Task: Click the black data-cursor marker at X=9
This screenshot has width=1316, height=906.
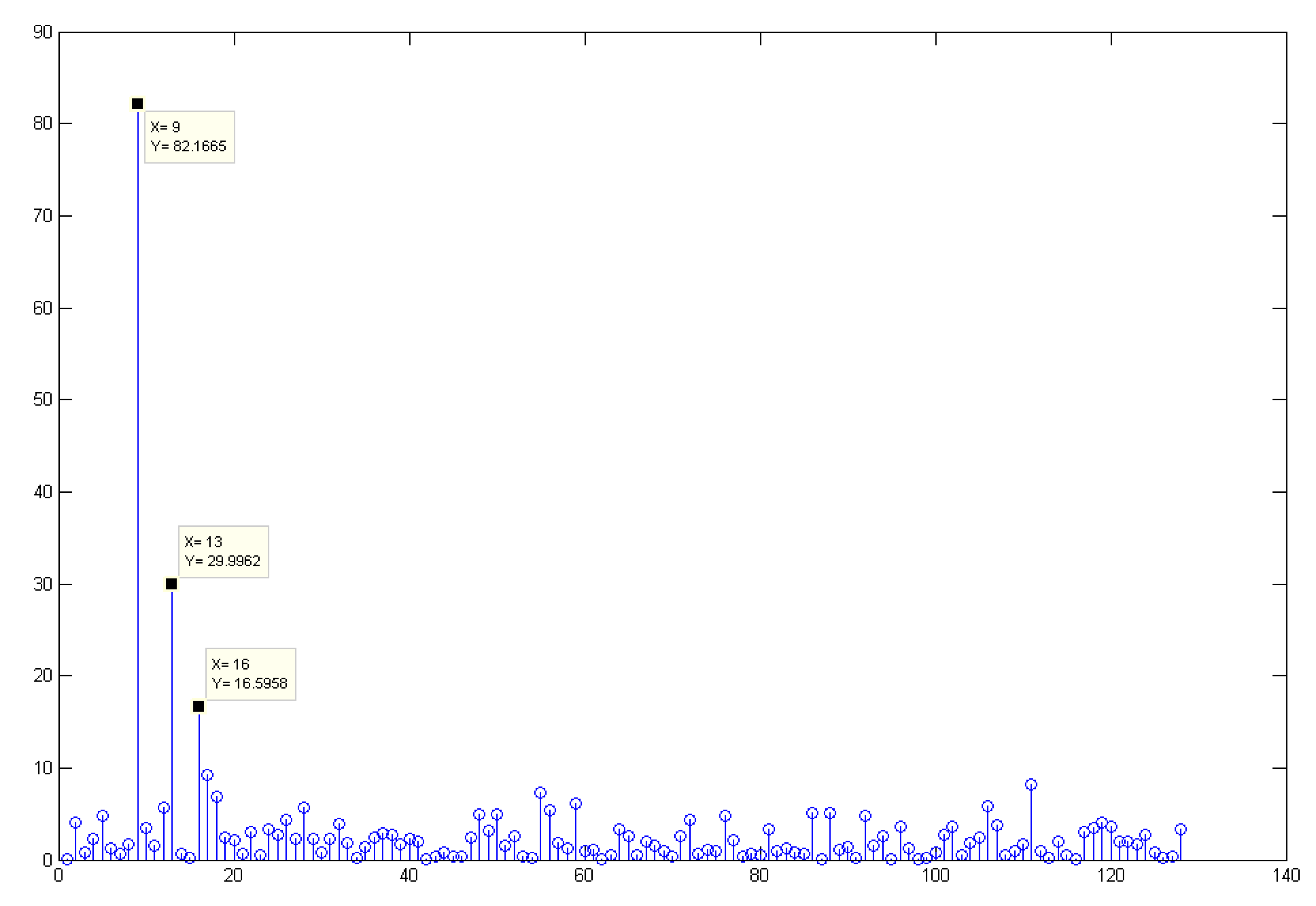Action: click(x=137, y=104)
